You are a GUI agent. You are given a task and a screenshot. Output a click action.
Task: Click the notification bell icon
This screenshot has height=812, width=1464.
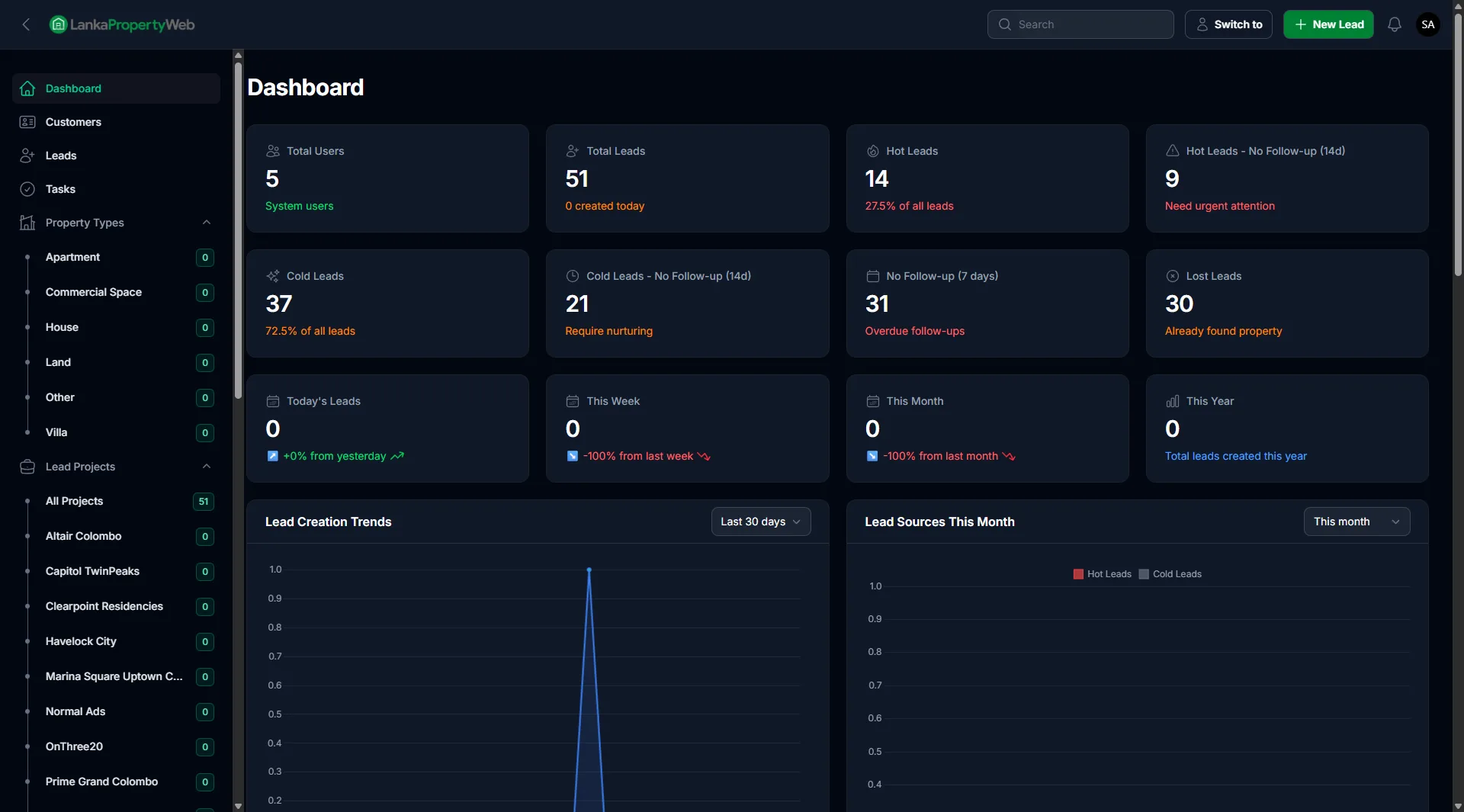(1394, 24)
